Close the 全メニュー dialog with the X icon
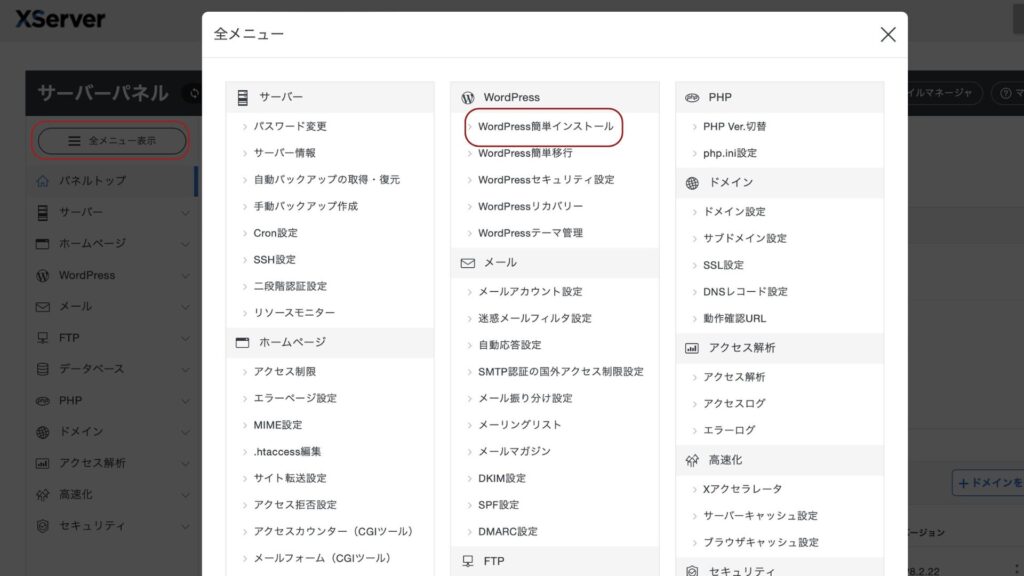Image resolution: width=1024 pixels, height=576 pixels. (888, 35)
